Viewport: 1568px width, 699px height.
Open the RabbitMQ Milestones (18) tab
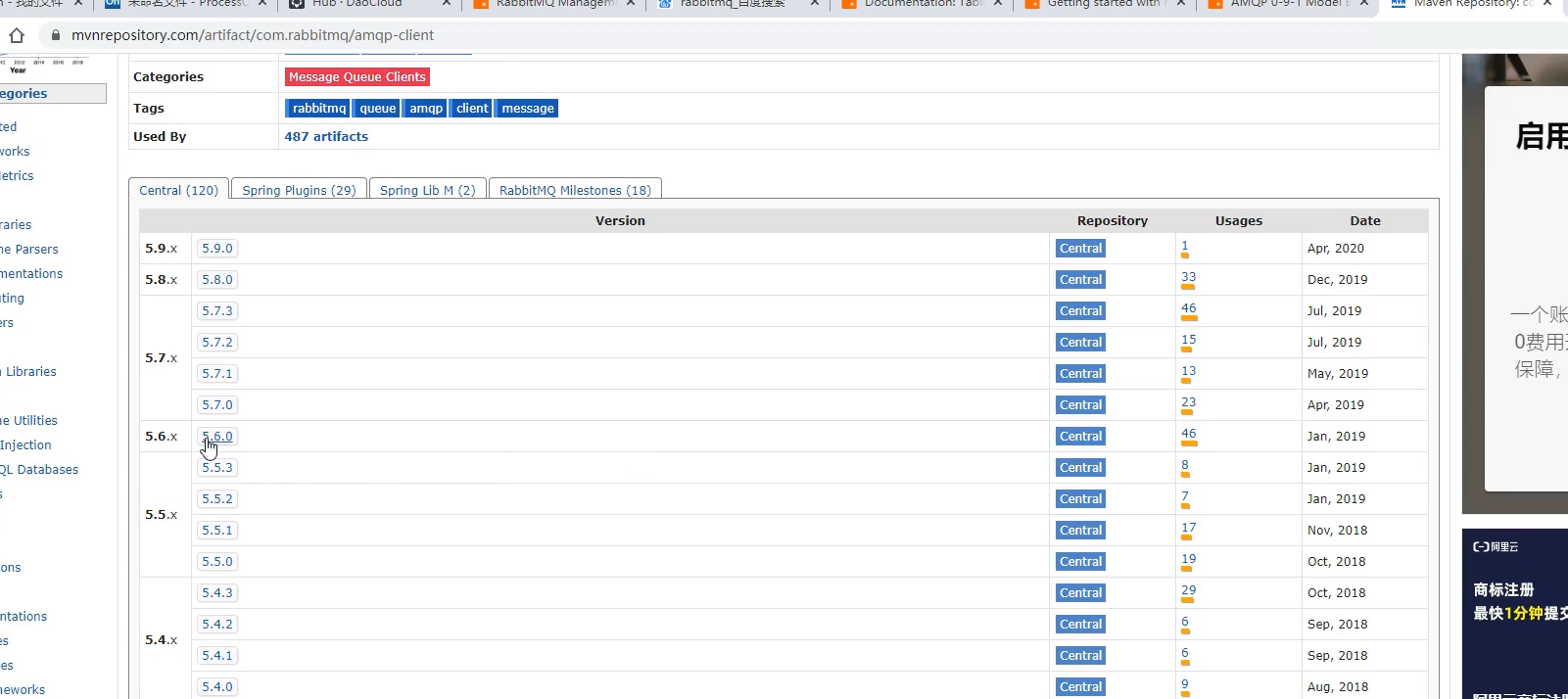574,190
